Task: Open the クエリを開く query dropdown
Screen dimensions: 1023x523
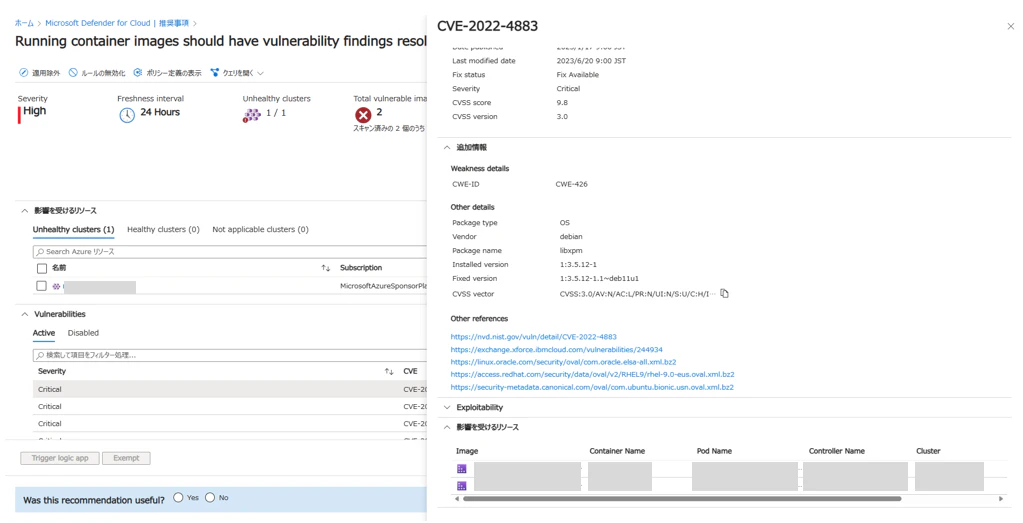Action: point(237,73)
